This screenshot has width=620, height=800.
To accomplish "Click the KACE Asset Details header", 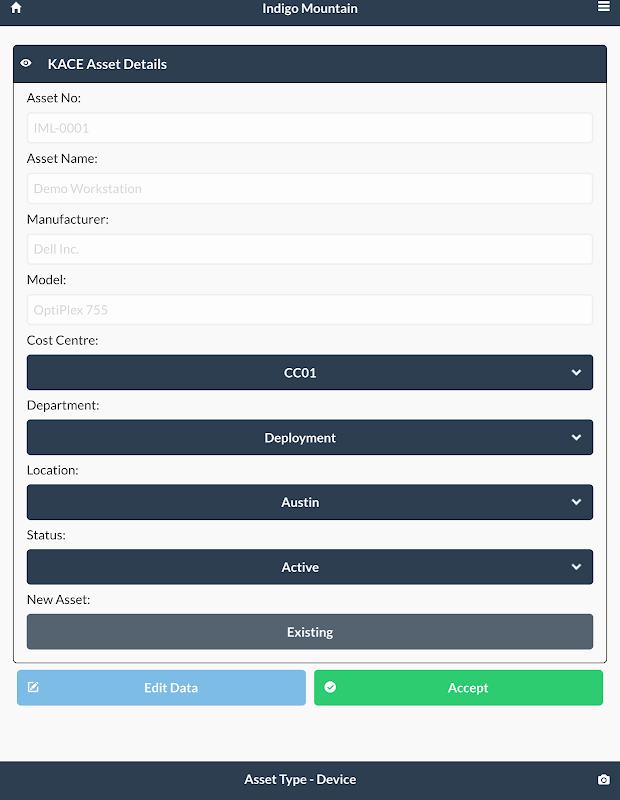I will 108,64.
